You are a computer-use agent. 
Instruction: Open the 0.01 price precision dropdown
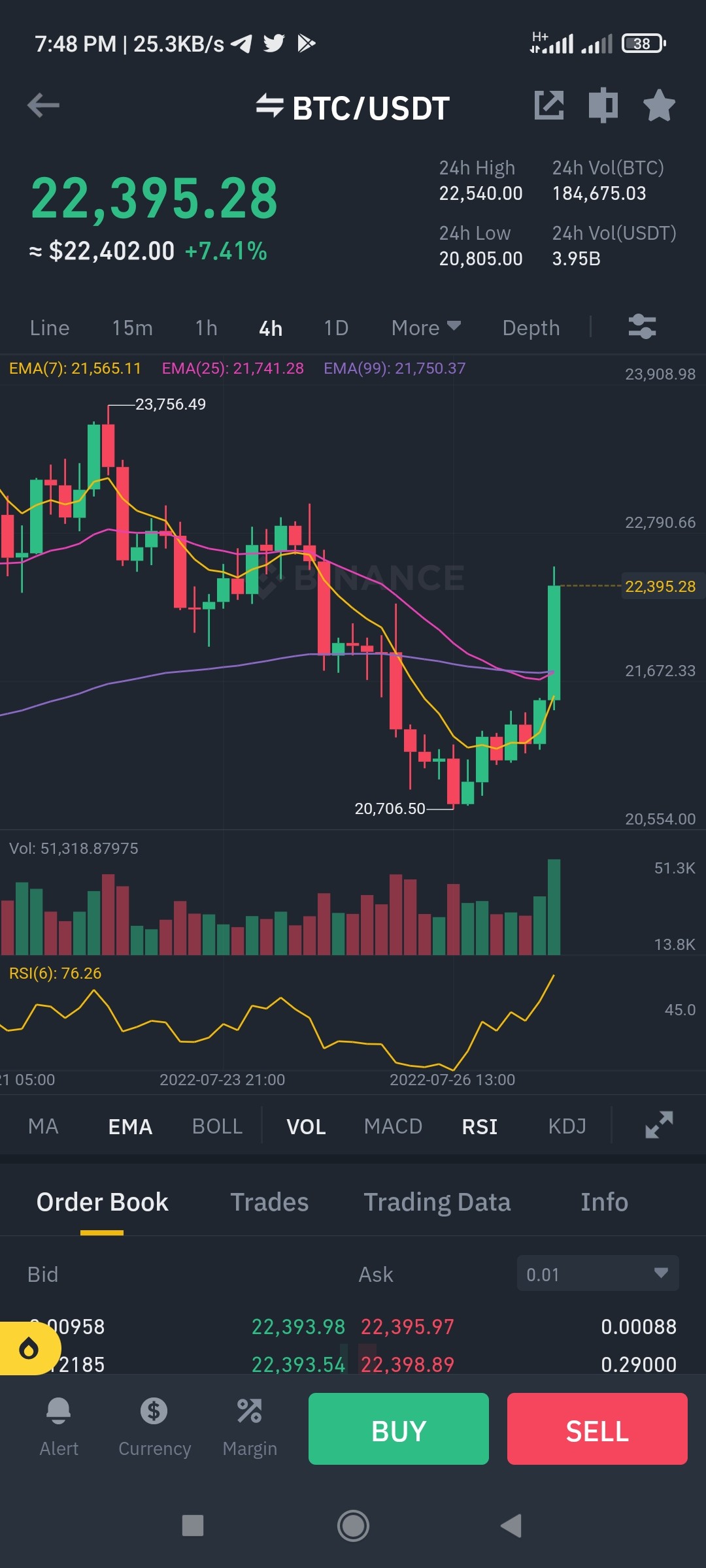pos(597,1273)
